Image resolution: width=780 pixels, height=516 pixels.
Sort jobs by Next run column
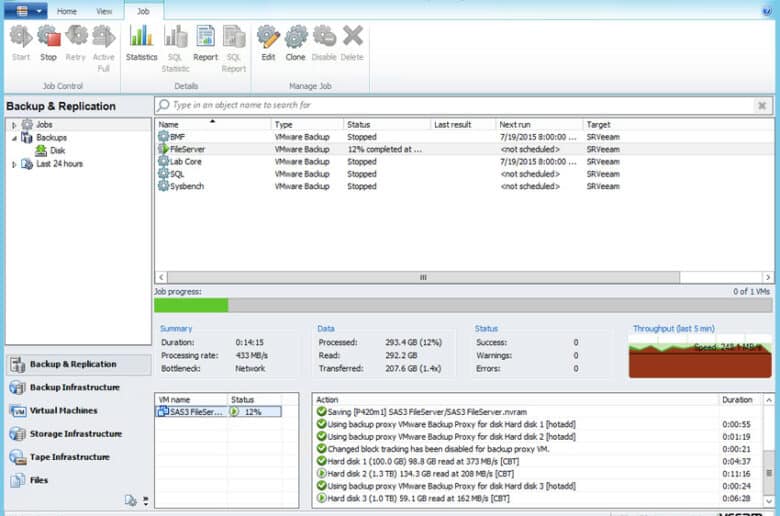pos(539,124)
